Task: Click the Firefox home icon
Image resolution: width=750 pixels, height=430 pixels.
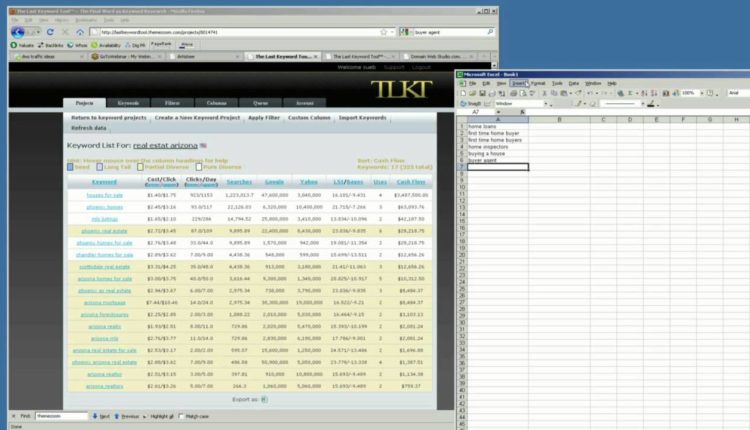Action: pyautogui.click(x=80, y=31)
